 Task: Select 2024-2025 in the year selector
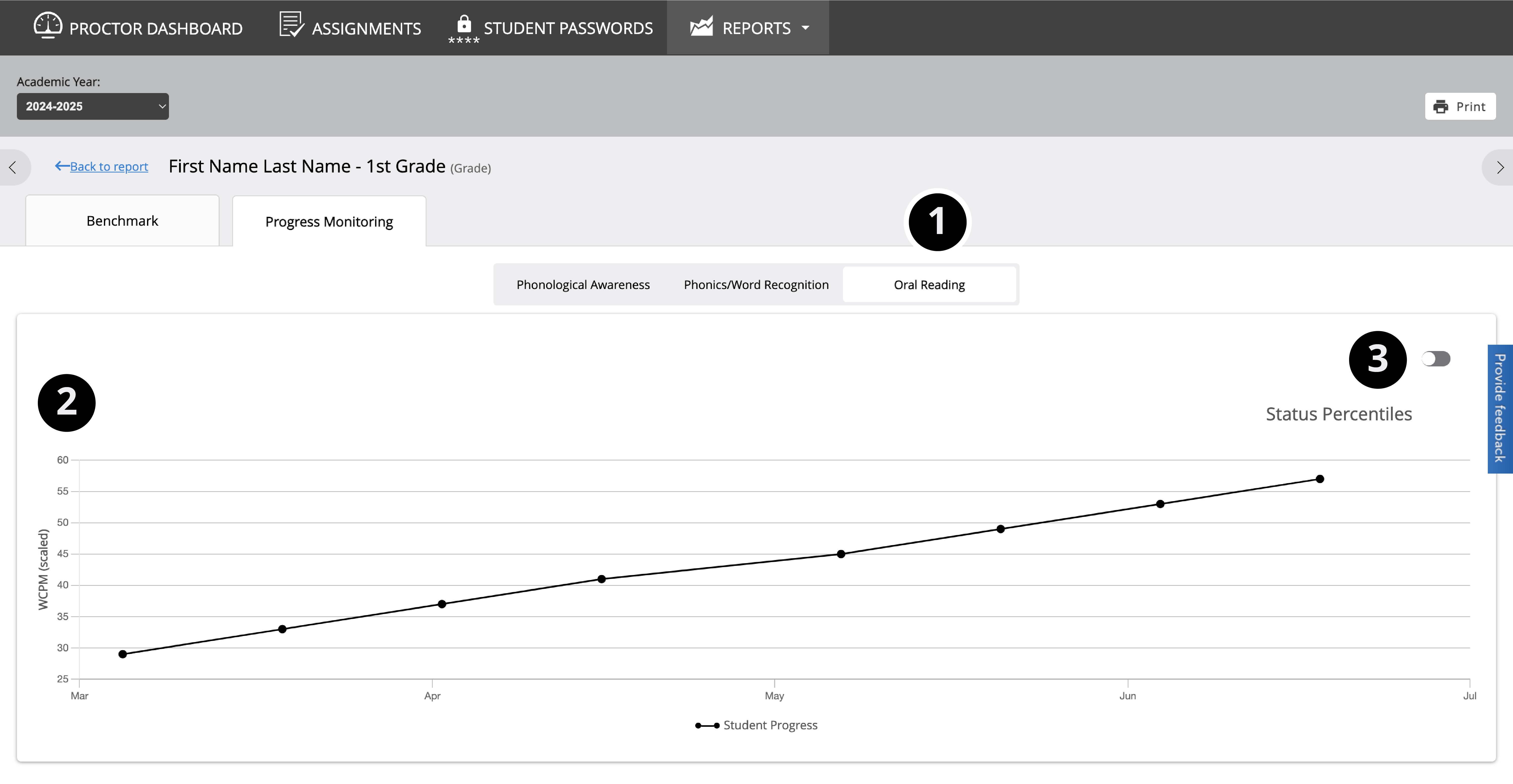point(92,106)
